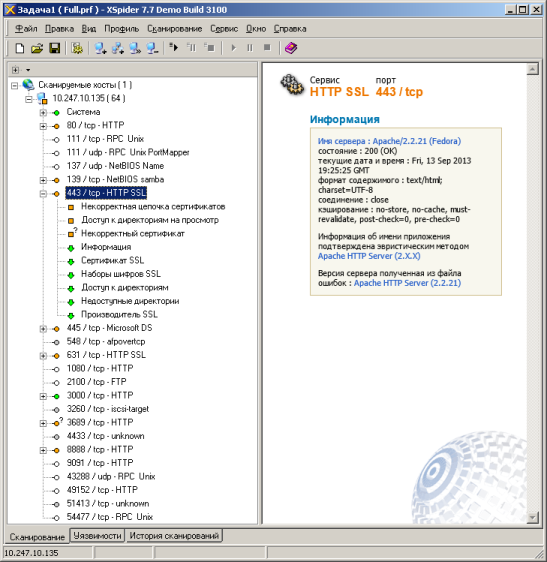Click the add host range toolbar icon

click(118, 48)
